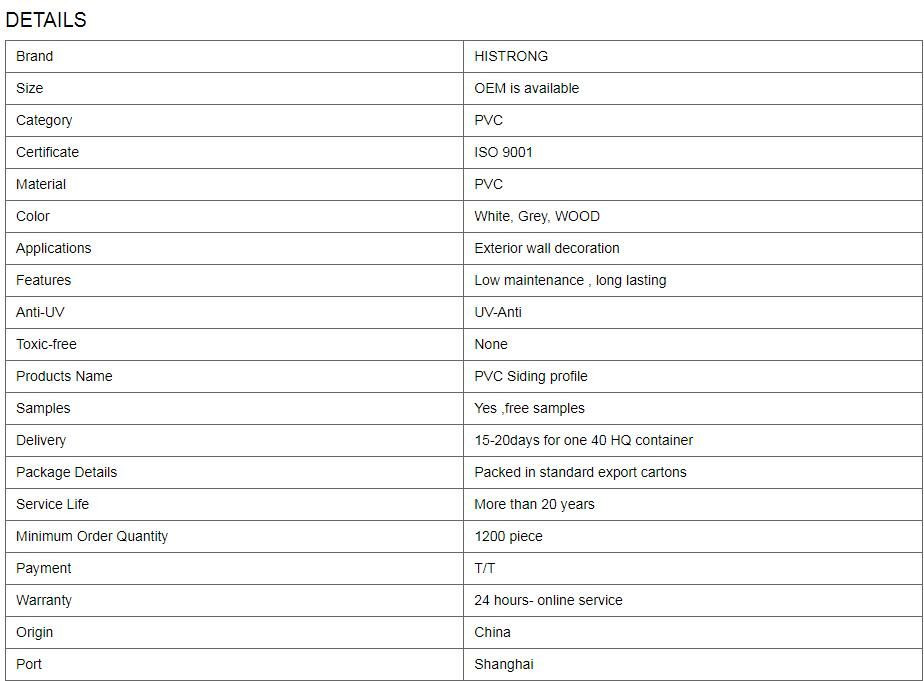Click the DETAILS heading
Screen dimensions: 924x681
click(x=46, y=20)
